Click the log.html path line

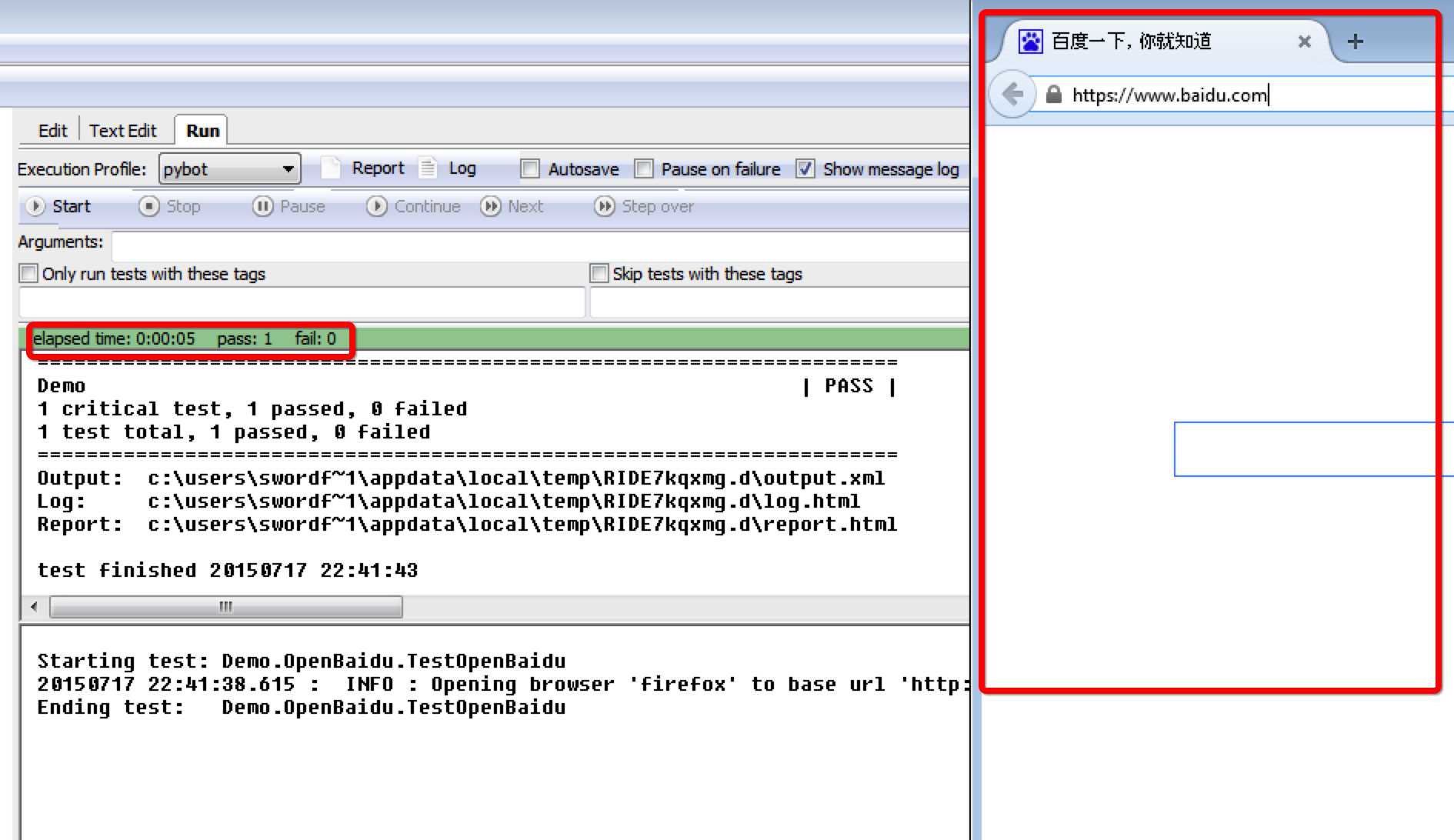[x=449, y=502]
